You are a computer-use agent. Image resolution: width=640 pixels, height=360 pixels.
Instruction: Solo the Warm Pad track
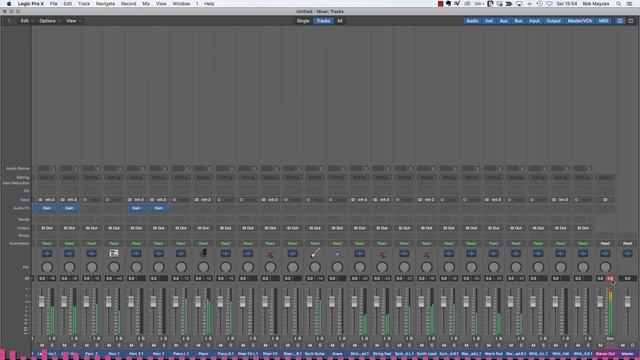click(x=499, y=345)
